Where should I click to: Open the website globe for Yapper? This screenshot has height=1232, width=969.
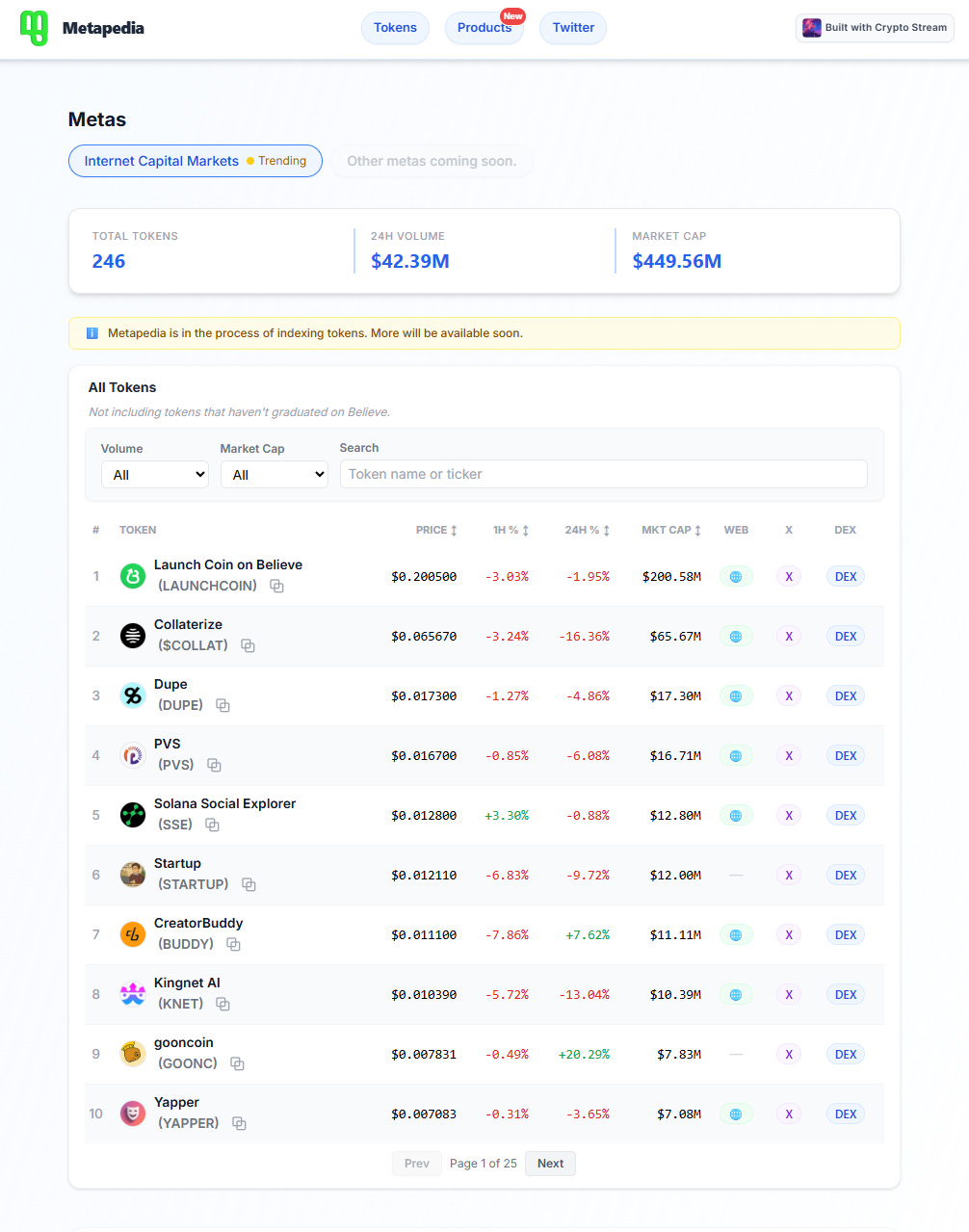736,1114
